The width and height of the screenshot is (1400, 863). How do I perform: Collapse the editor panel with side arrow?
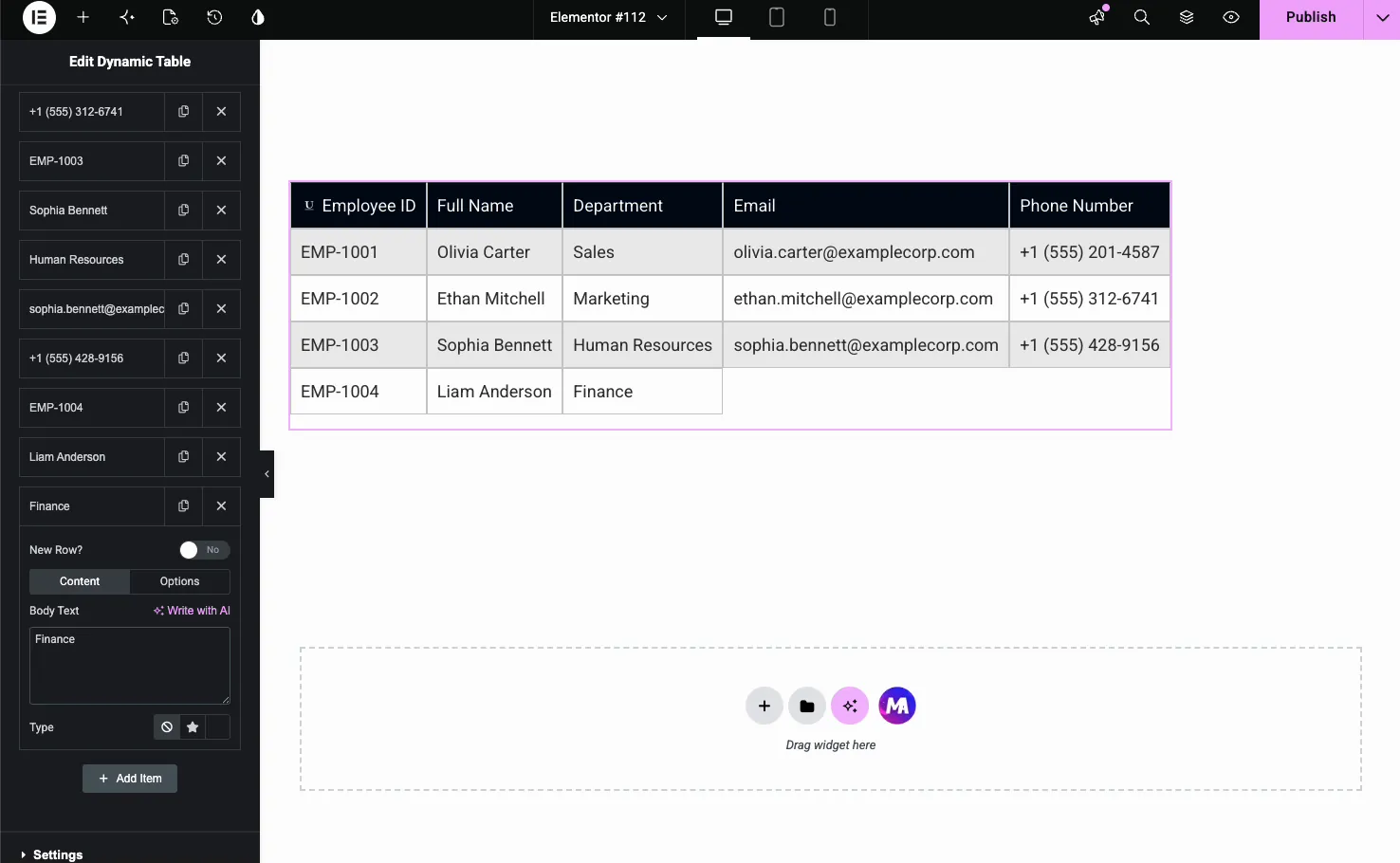(267, 474)
